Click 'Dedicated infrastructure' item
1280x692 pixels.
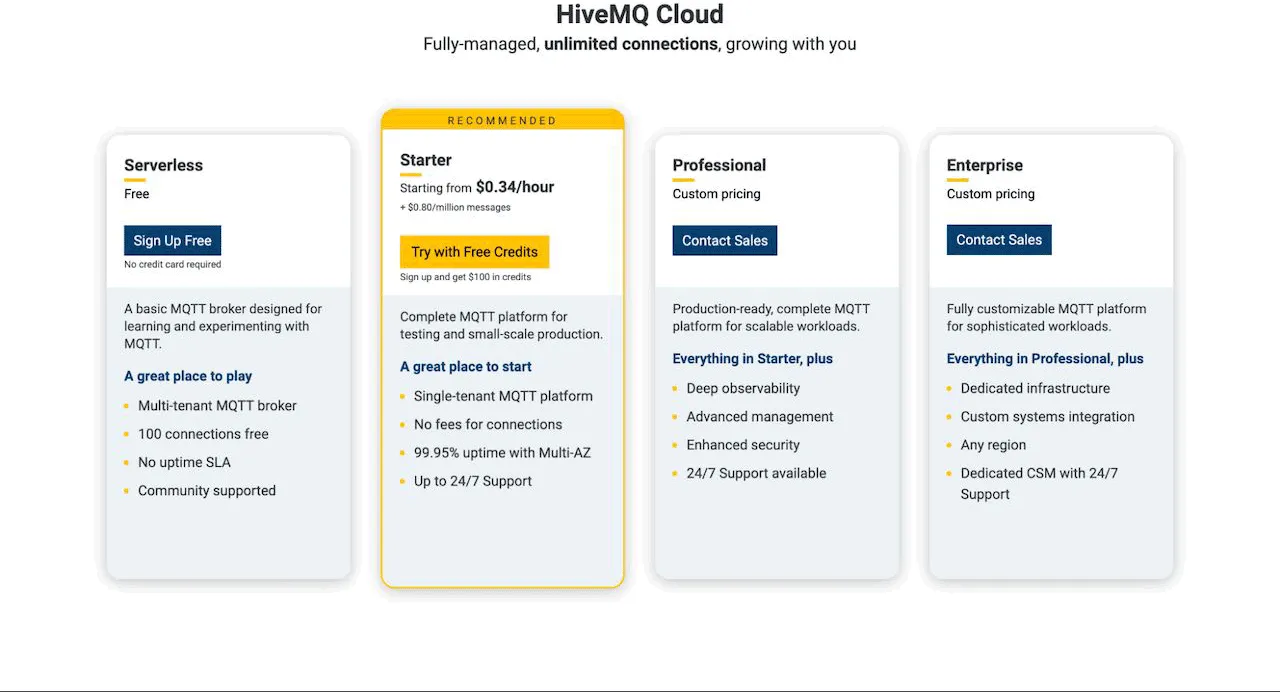coord(1035,388)
